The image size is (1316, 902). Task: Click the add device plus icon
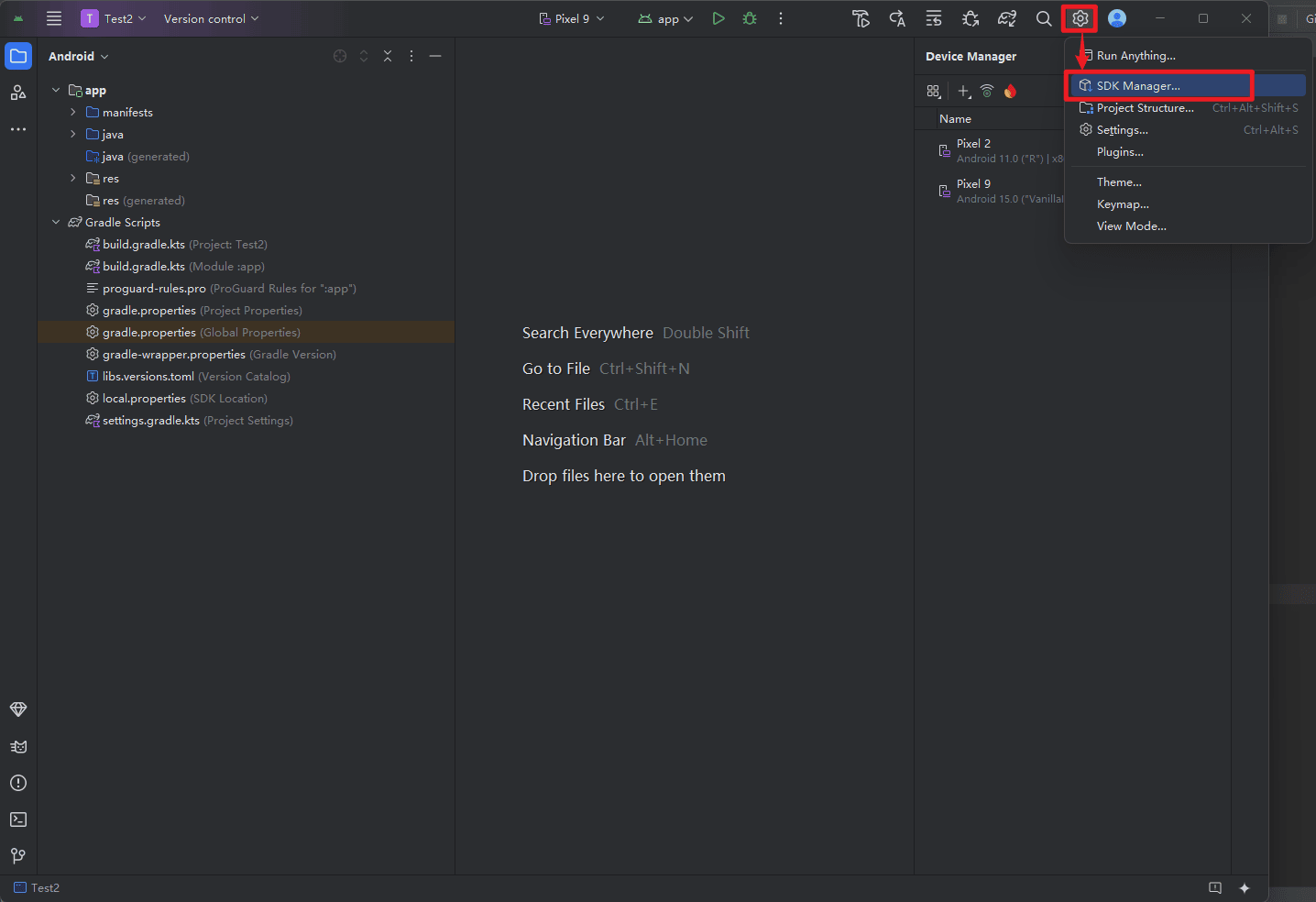[963, 91]
